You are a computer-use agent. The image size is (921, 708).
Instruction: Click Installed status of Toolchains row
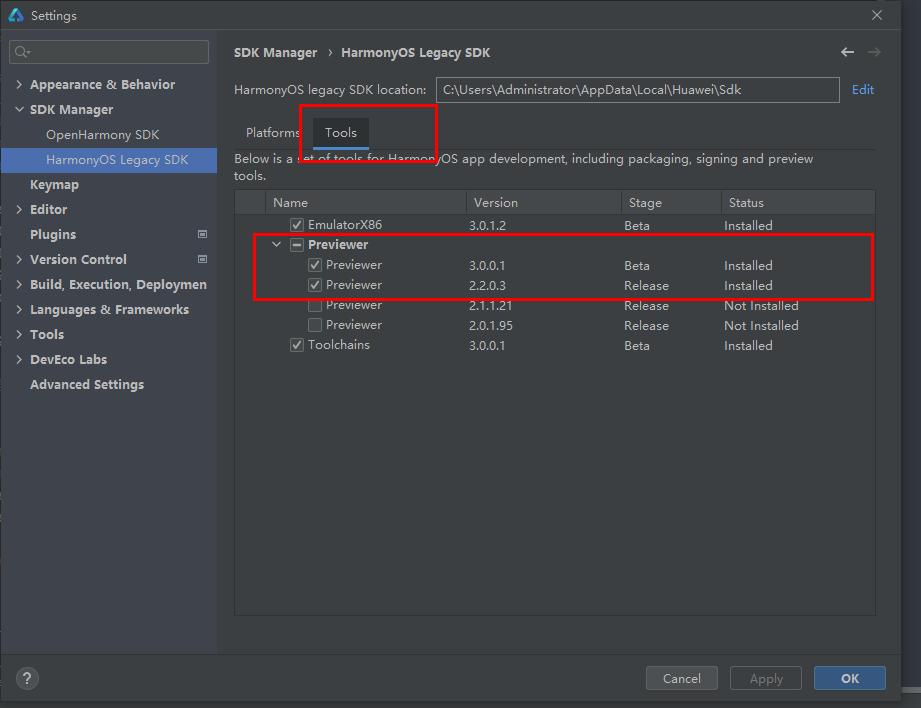point(748,345)
